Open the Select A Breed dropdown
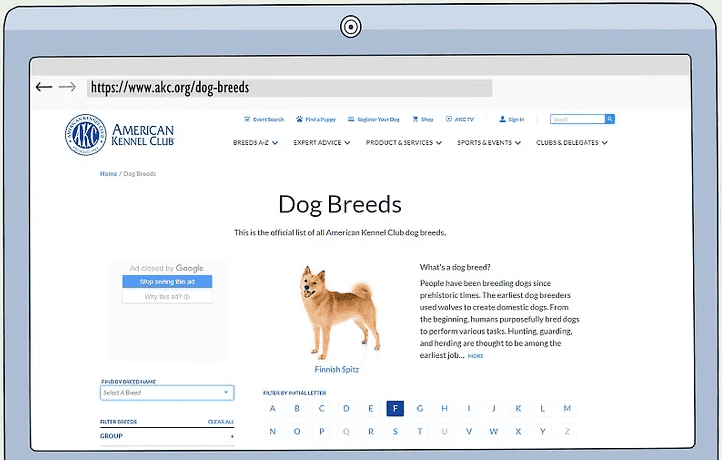This screenshot has width=722, height=460. tap(167, 393)
